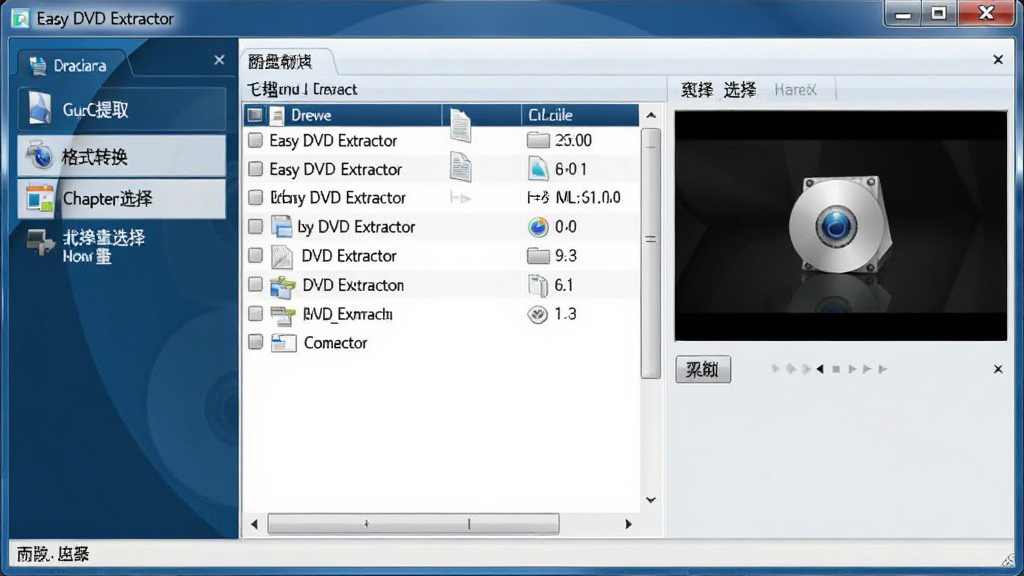Image resolution: width=1024 pixels, height=576 pixels.
Task: Select the GurC提取 sidebar item
Action: click(122, 109)
